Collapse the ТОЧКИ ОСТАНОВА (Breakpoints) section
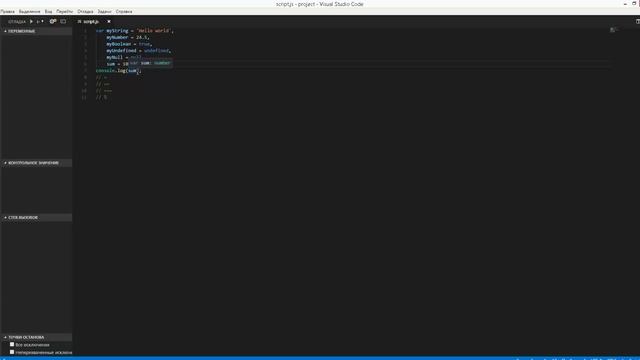 tap(37, 337)
